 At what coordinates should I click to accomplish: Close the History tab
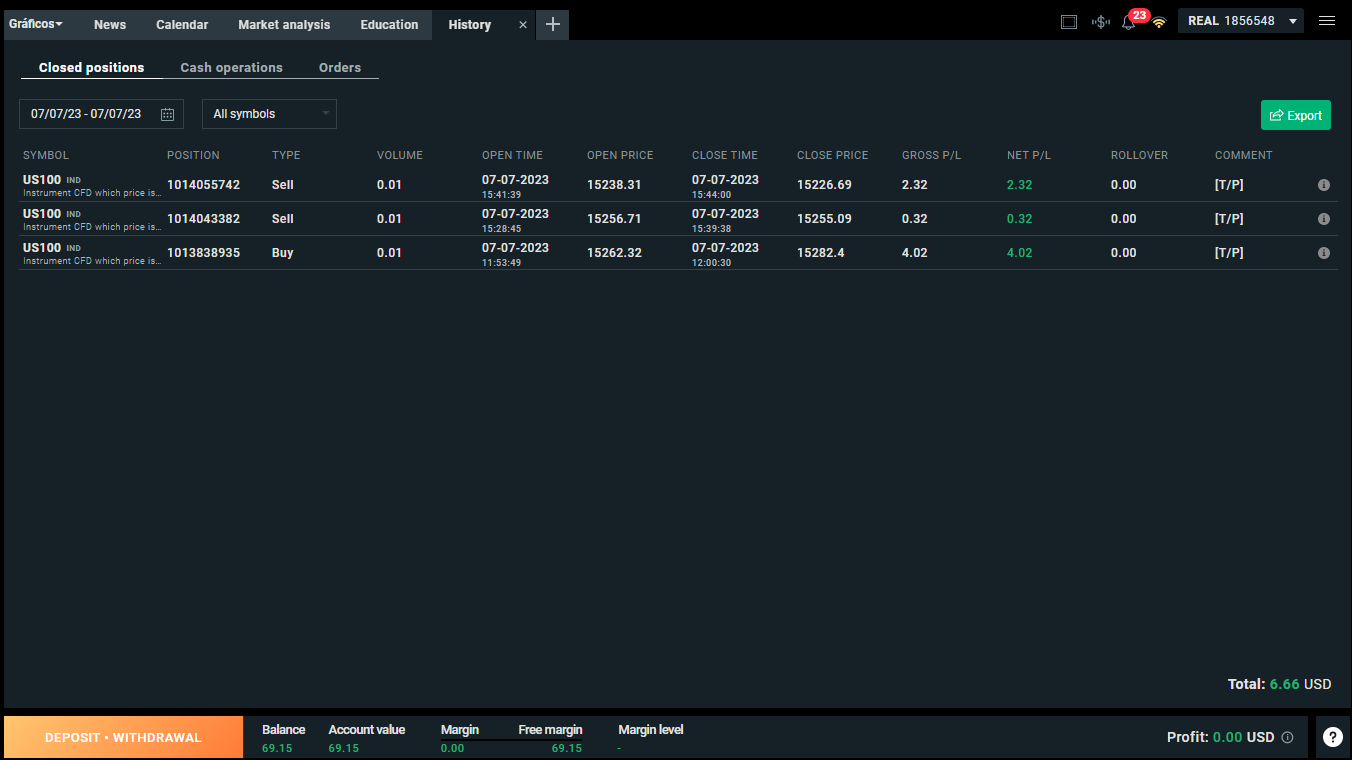[523, 25]
